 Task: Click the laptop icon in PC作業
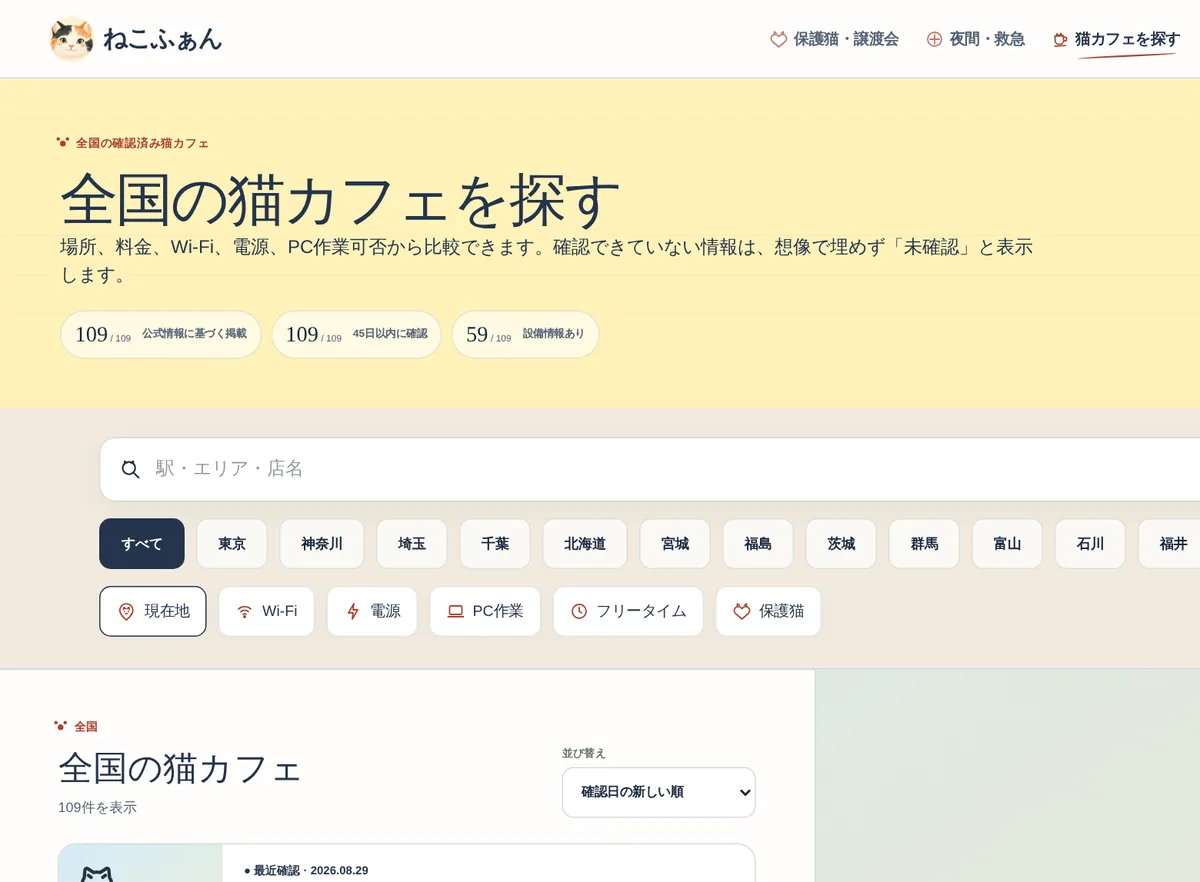(x=455, y=611)
